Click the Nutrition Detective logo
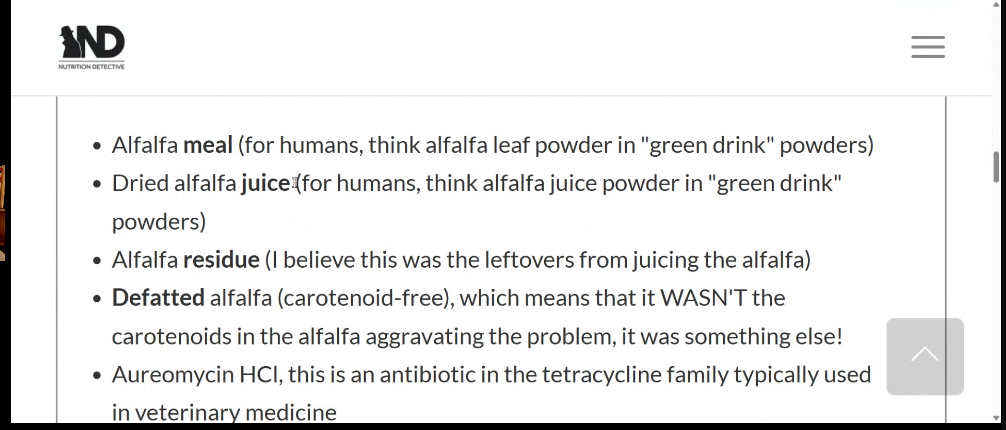Image resolution: width=1006 pixels, height=430 pixels. tap(92, 47)
